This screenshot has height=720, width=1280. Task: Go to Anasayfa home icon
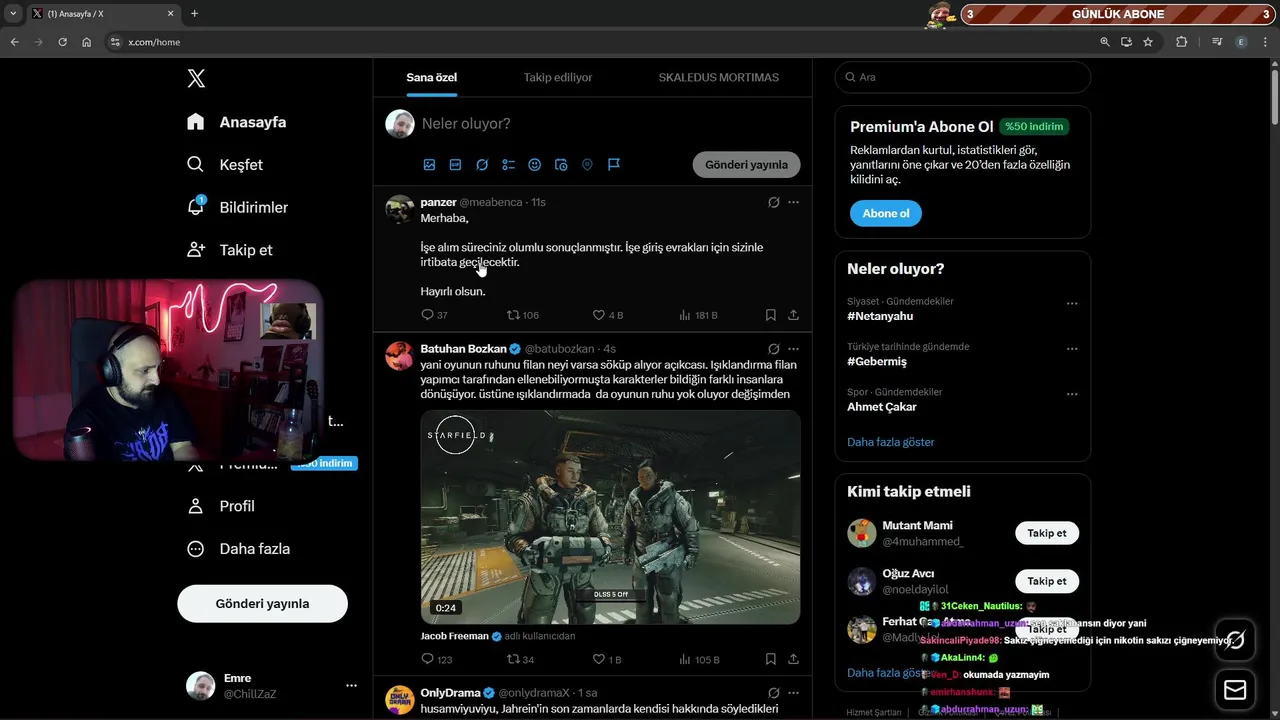click(x=196, y=122)
